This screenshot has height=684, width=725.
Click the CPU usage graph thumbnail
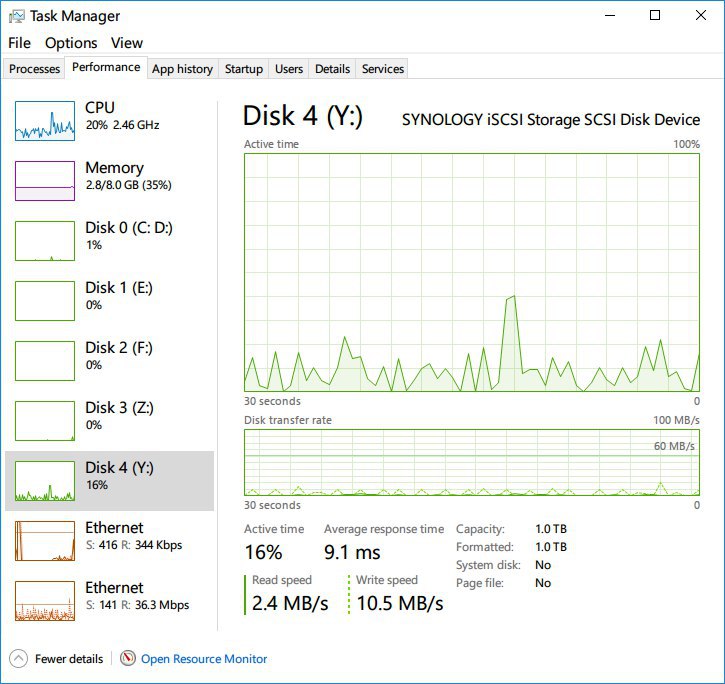(45, 121)
